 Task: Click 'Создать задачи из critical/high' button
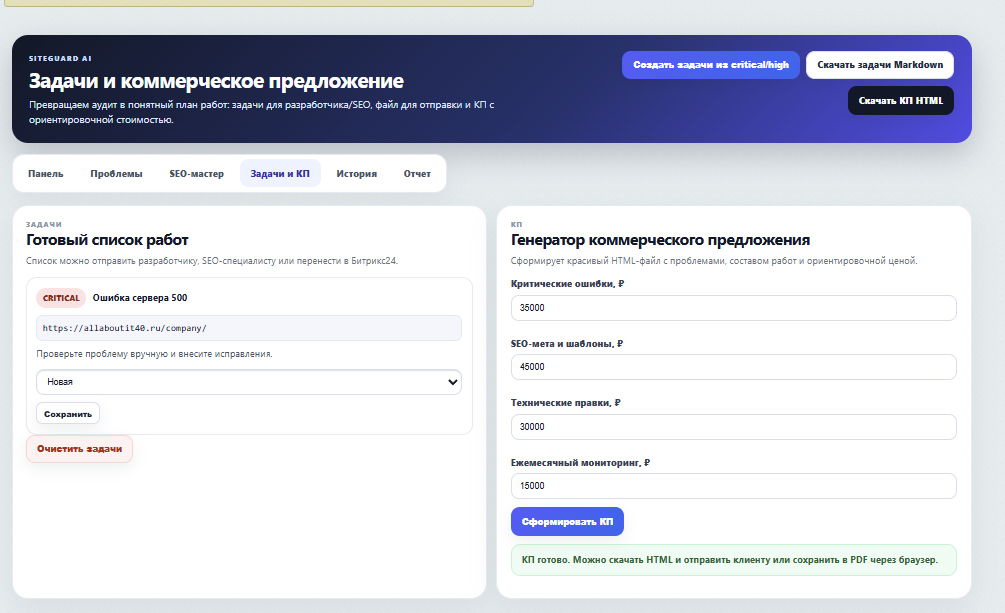click(x=710, y=65)
